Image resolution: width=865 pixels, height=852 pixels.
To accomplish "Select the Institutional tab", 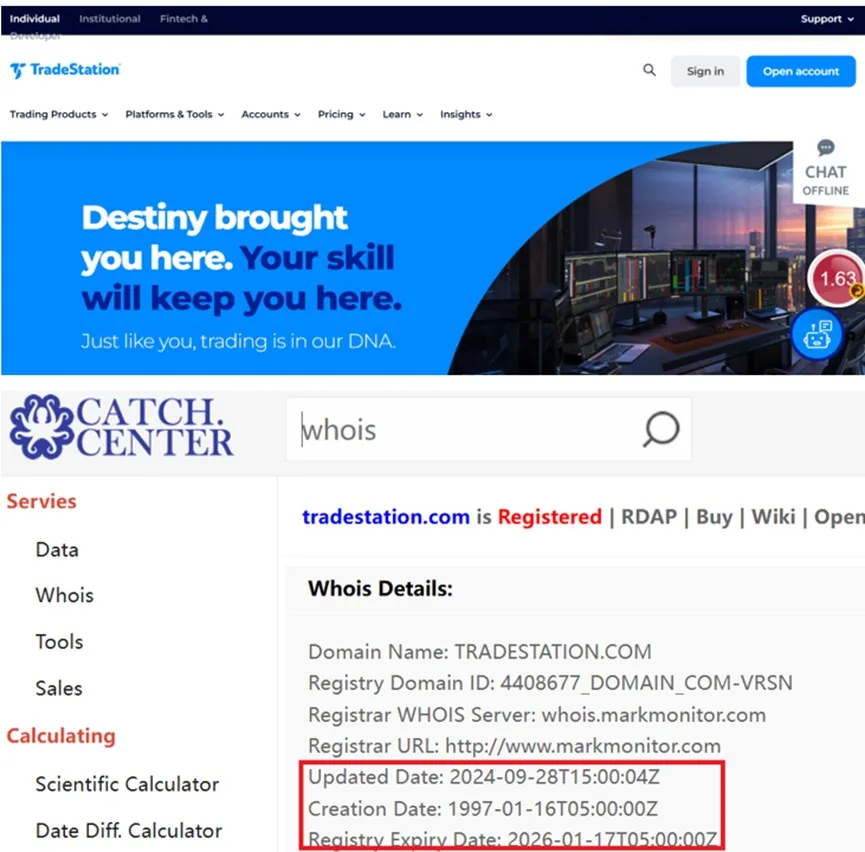I will tap(110, 19).
